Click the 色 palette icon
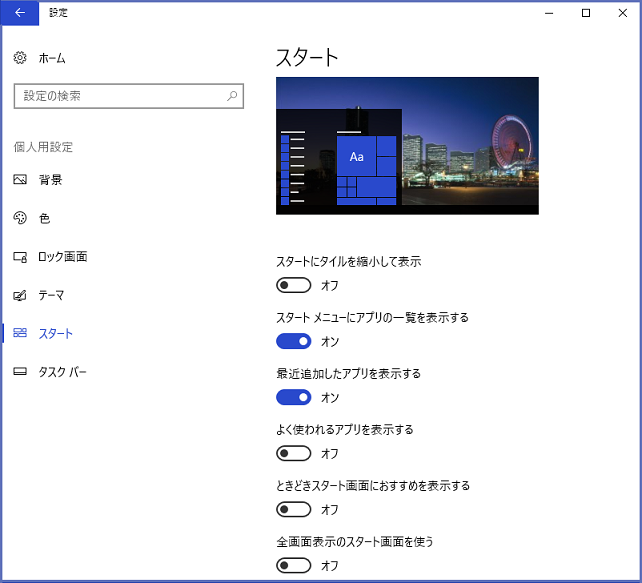Viewport: 642px width, 583px height. [x=20, y=218]
